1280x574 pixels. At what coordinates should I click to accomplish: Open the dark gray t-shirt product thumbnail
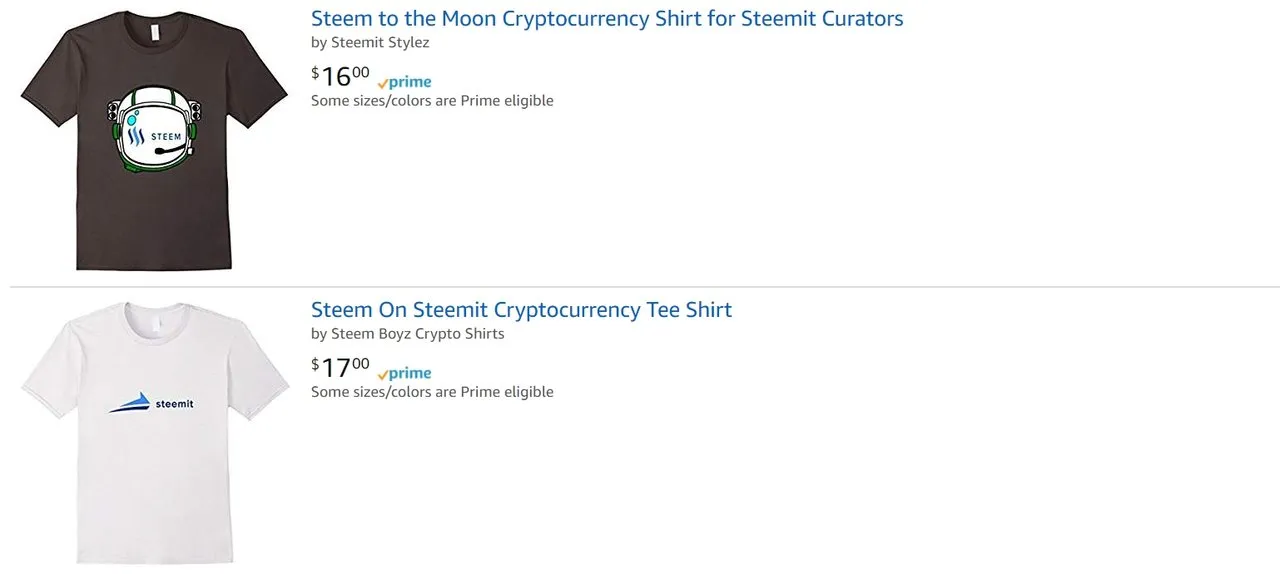[154, 140]
